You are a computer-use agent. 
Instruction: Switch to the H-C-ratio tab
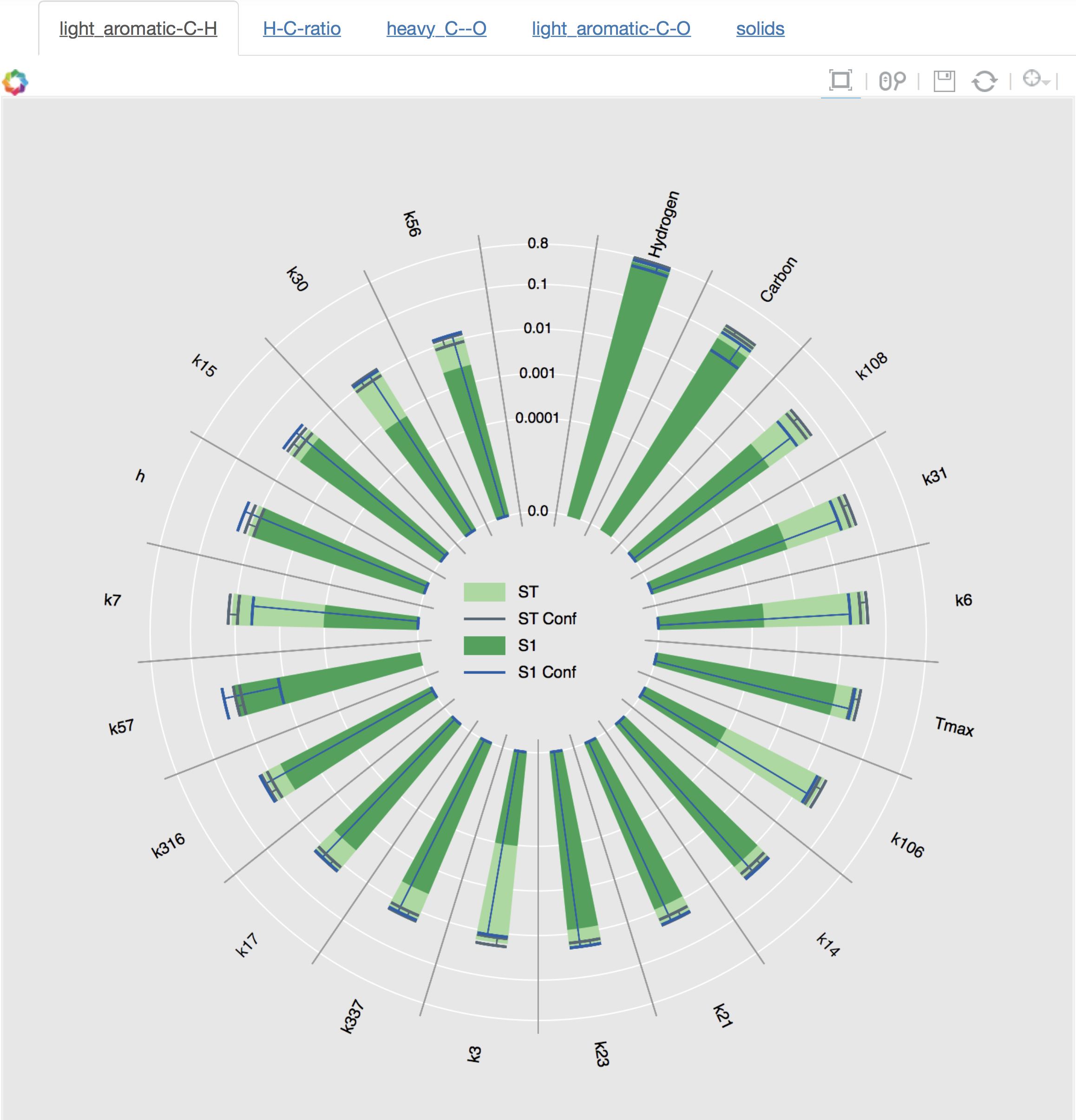tap(302, 28)
